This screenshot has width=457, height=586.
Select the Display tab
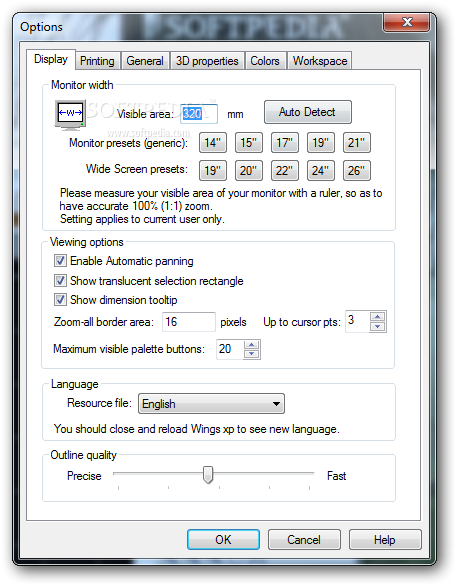coord(51,59)
